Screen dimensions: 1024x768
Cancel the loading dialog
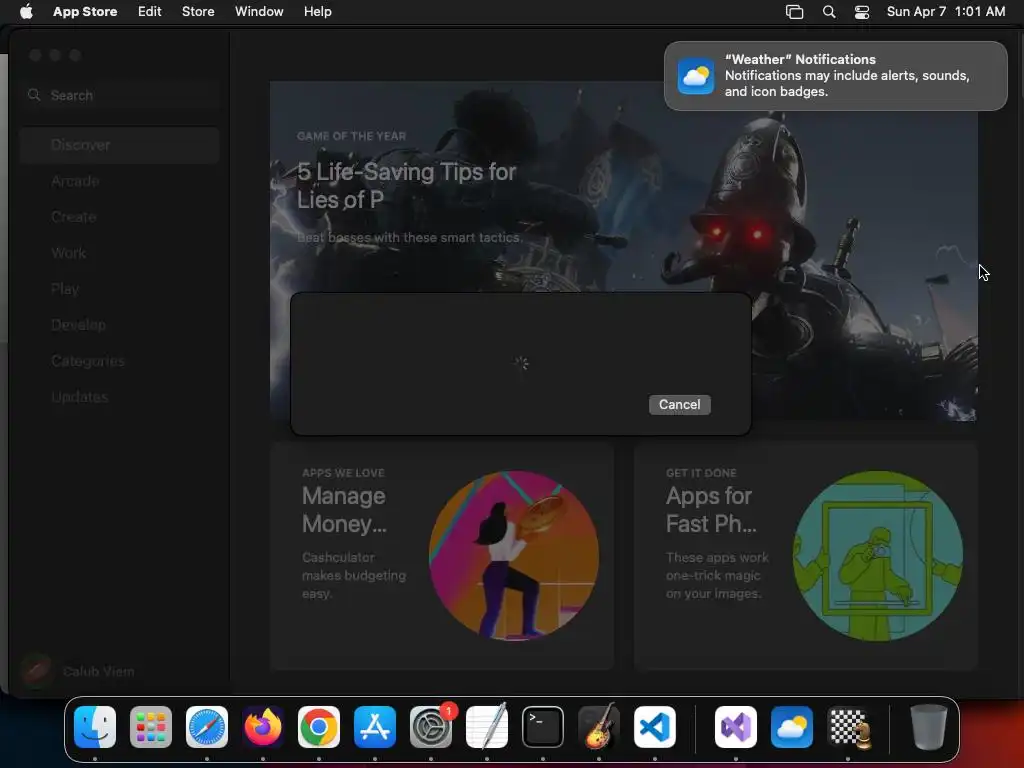(x=679, y=404)
